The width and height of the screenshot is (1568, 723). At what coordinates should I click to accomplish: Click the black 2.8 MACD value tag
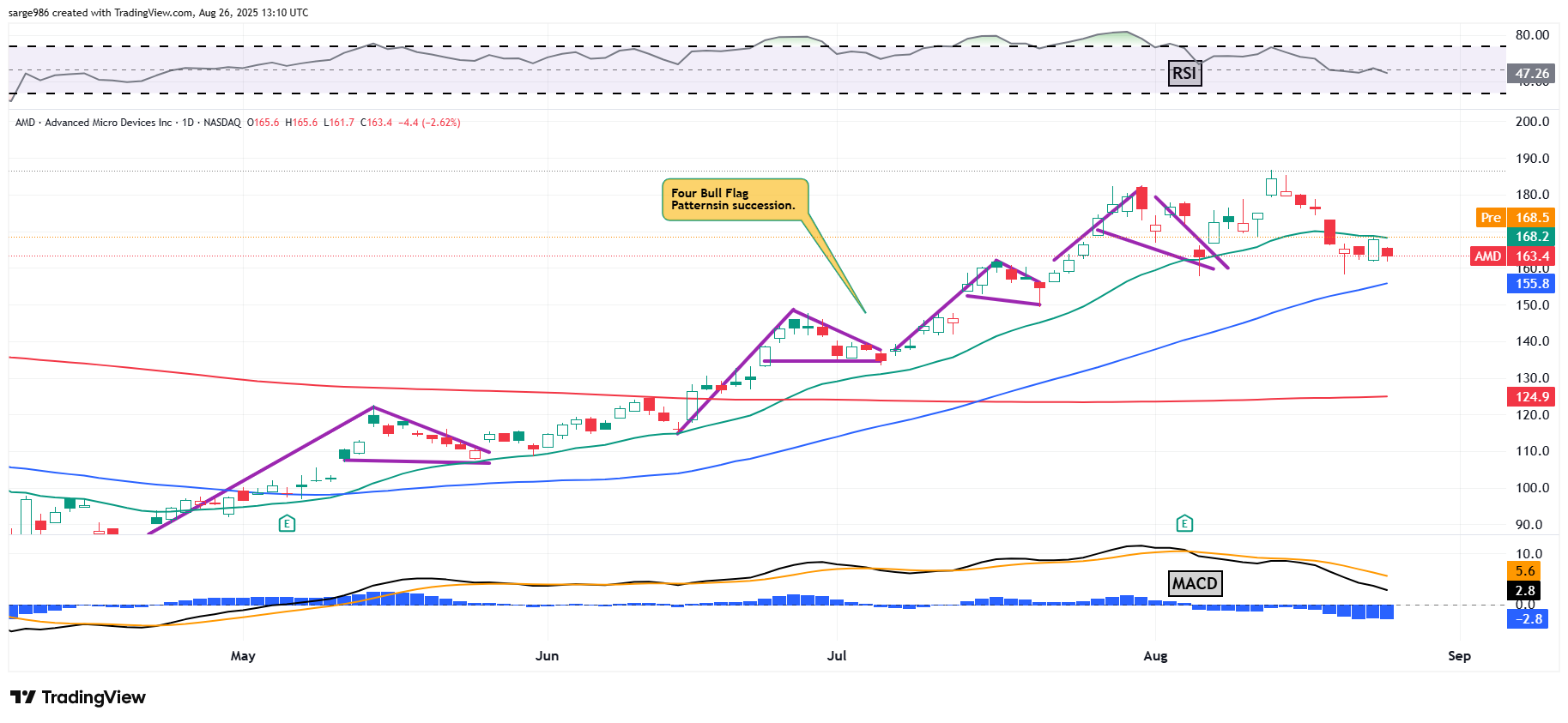pyautogui.click(x=1525, y=591)
